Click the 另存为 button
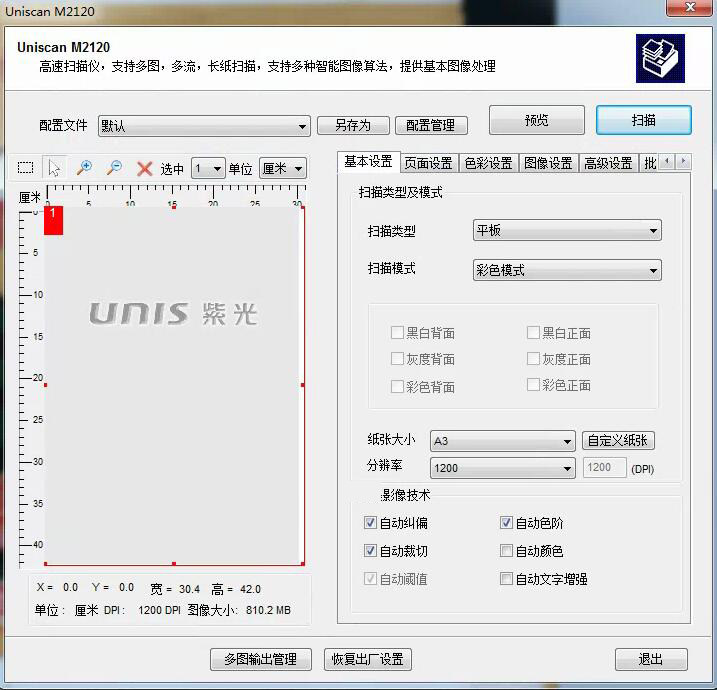Viewport: 717px width, 690px height. (353, 125)
